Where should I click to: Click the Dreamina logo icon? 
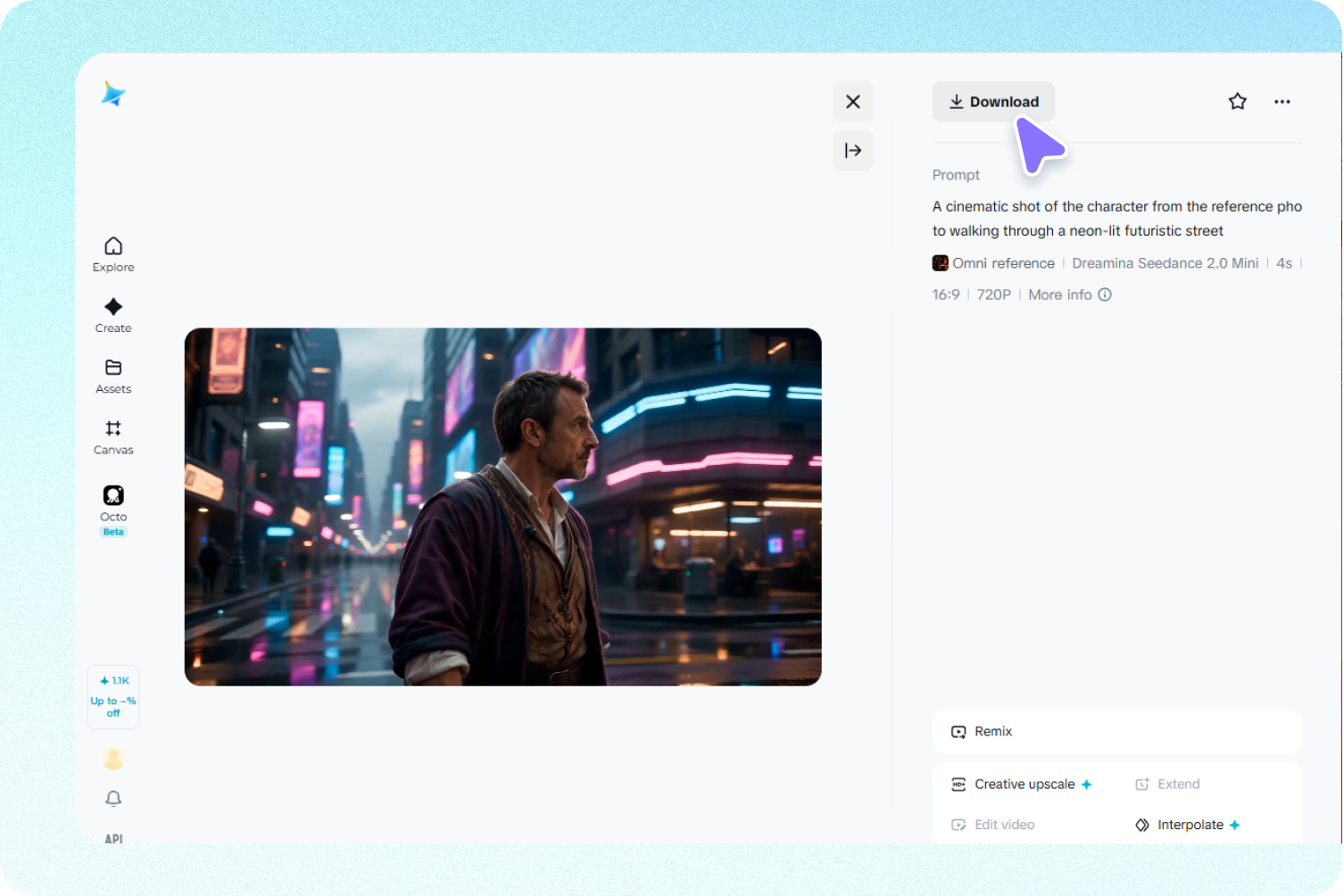[113, 94]
